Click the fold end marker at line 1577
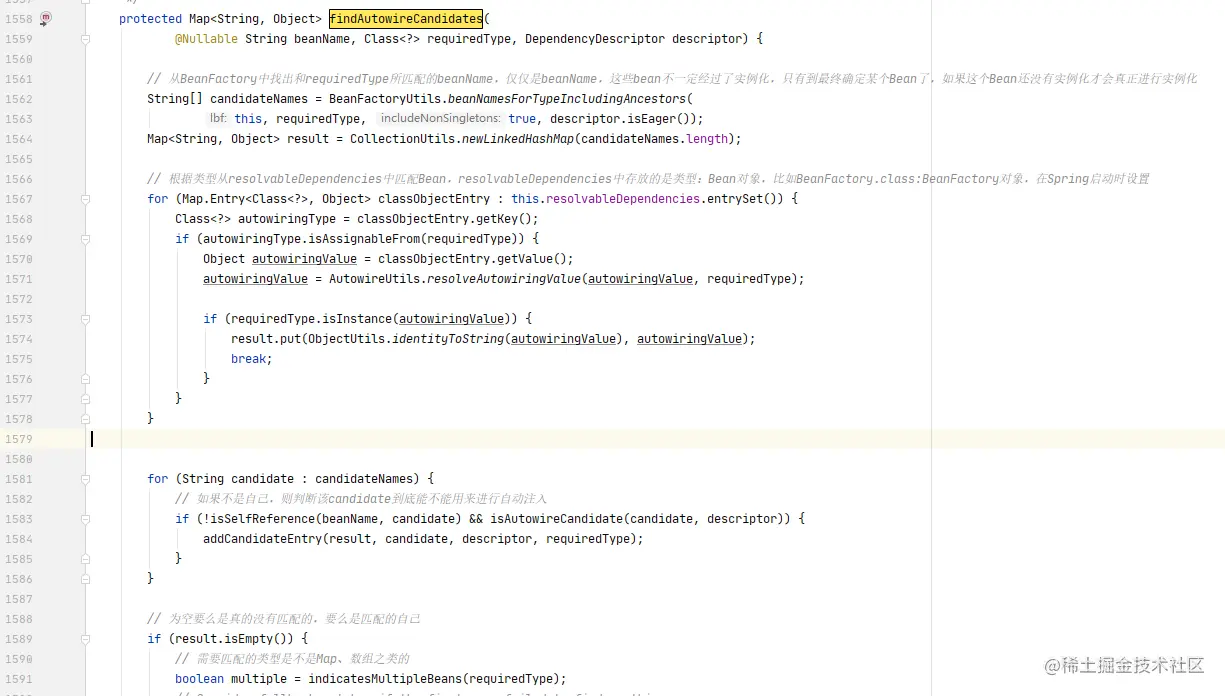This screenshot has height=696, width=1225. pos(86,399)
